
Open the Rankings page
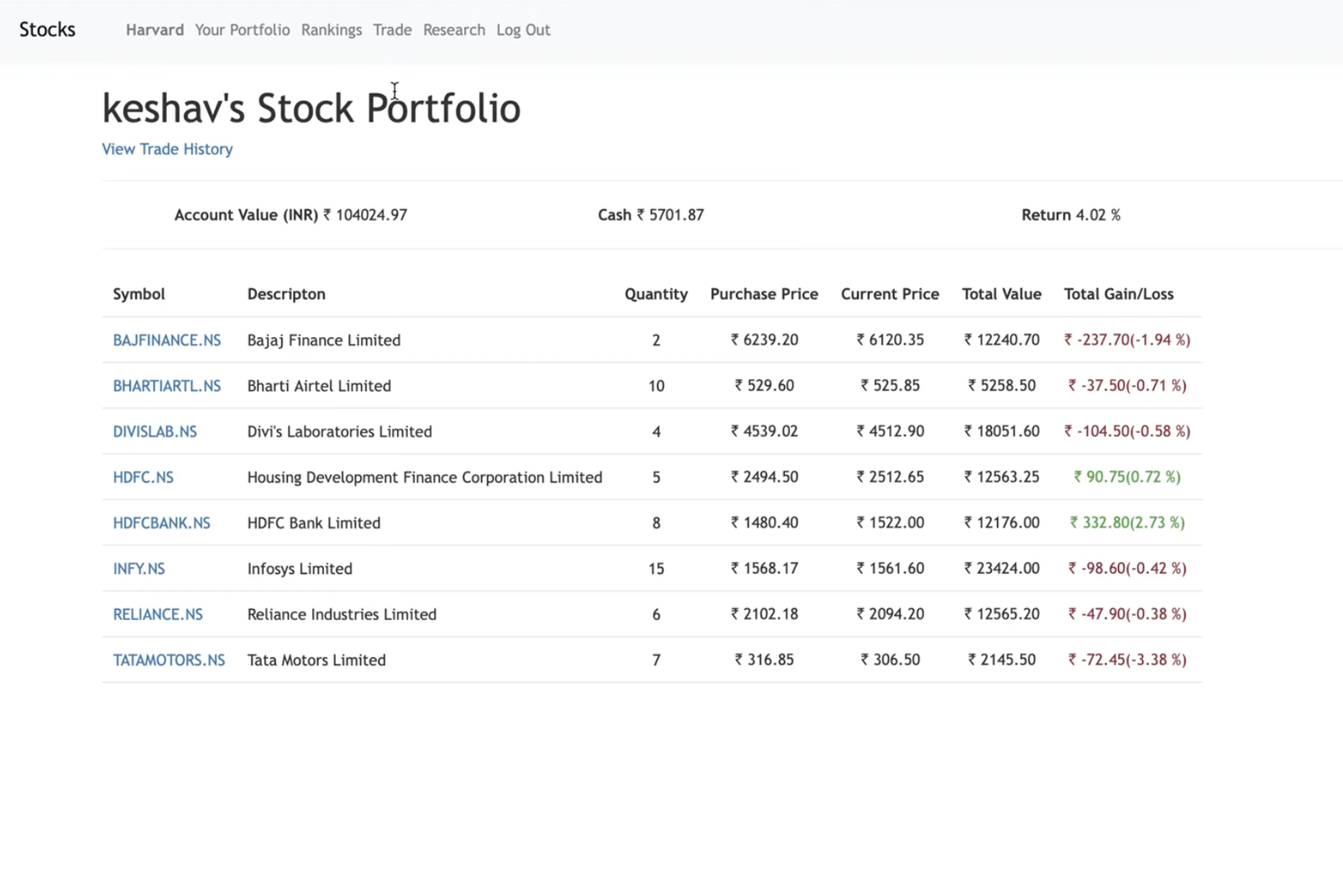click(x=332, y=30)
